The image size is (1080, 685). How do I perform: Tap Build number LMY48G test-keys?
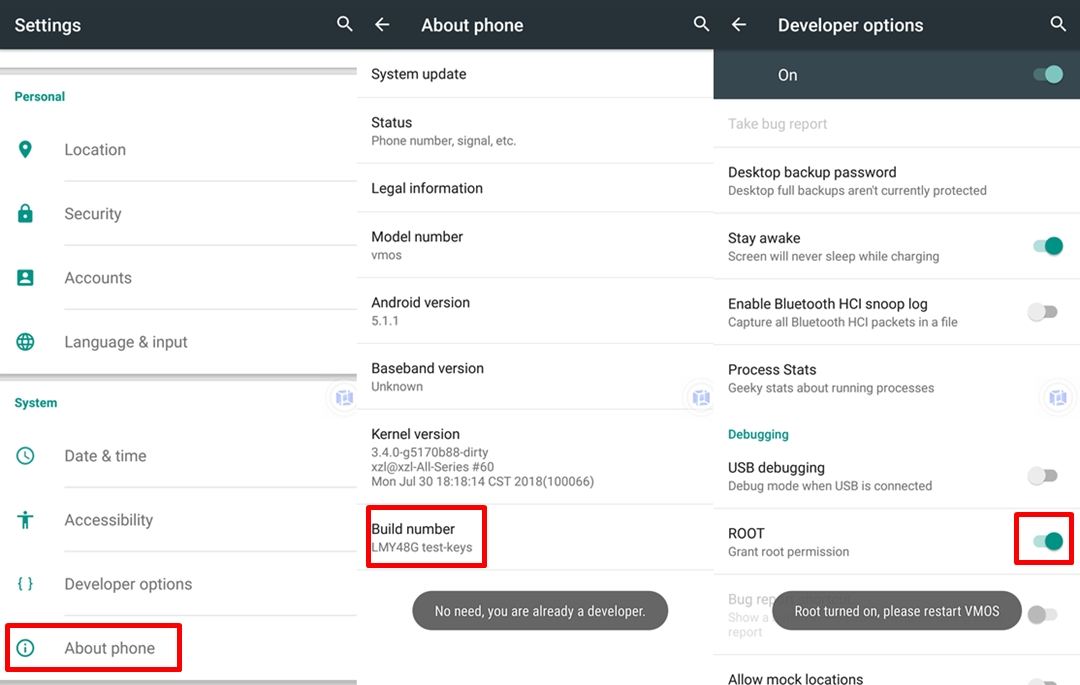pos(535,537)
